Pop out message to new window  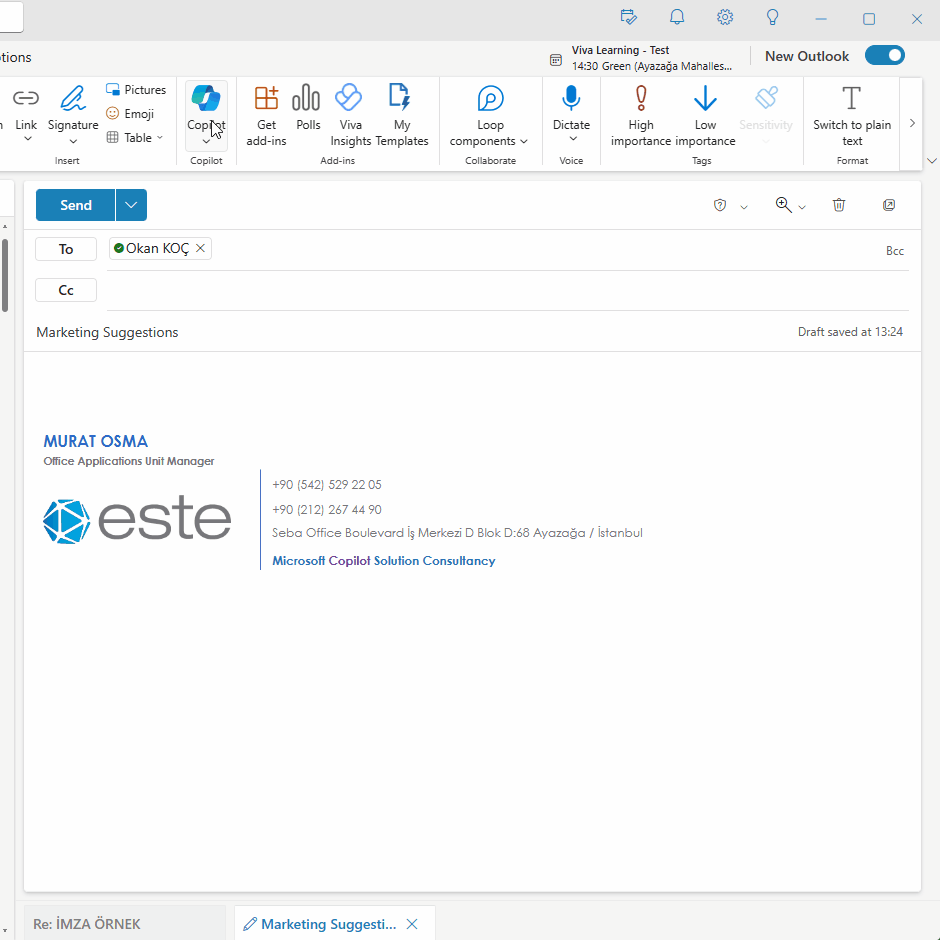(x=889, y=205)
